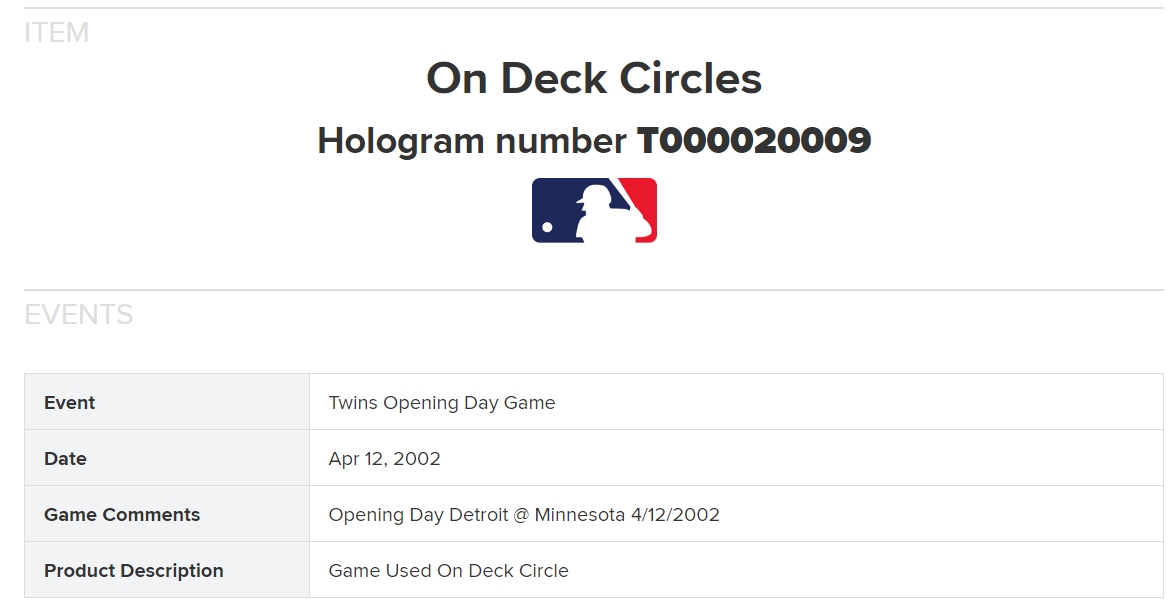Click the baseball dot in MLB logo
This screenshot has width=1170, height=602.
click(547, 228)
